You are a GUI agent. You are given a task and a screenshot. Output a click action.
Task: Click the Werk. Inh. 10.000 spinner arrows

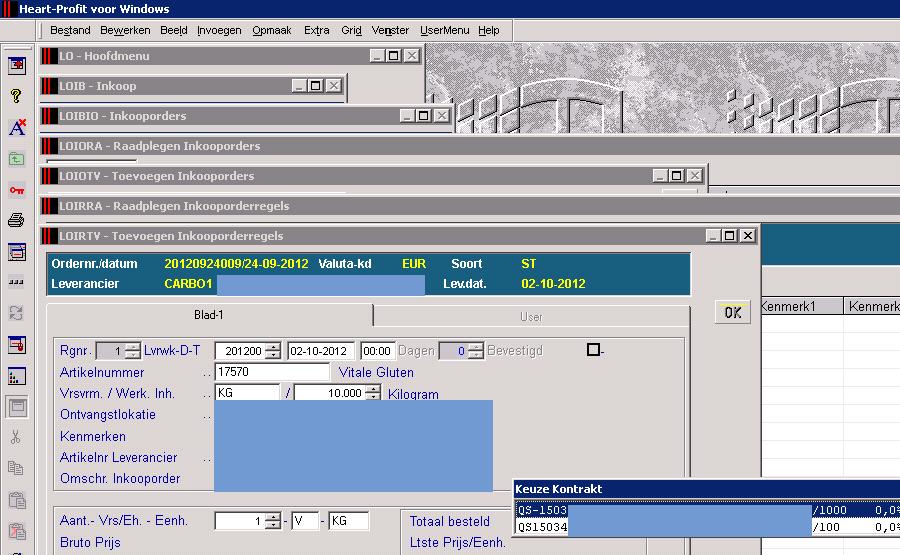(373, 393)
